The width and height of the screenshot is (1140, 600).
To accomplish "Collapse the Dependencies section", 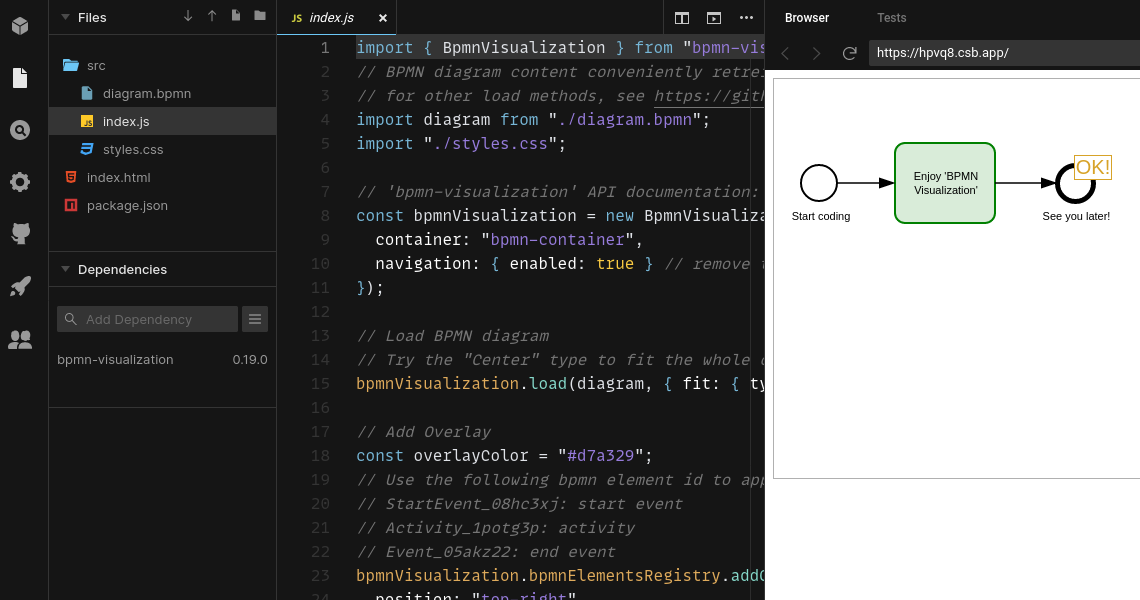I will [x=65, y=269].
